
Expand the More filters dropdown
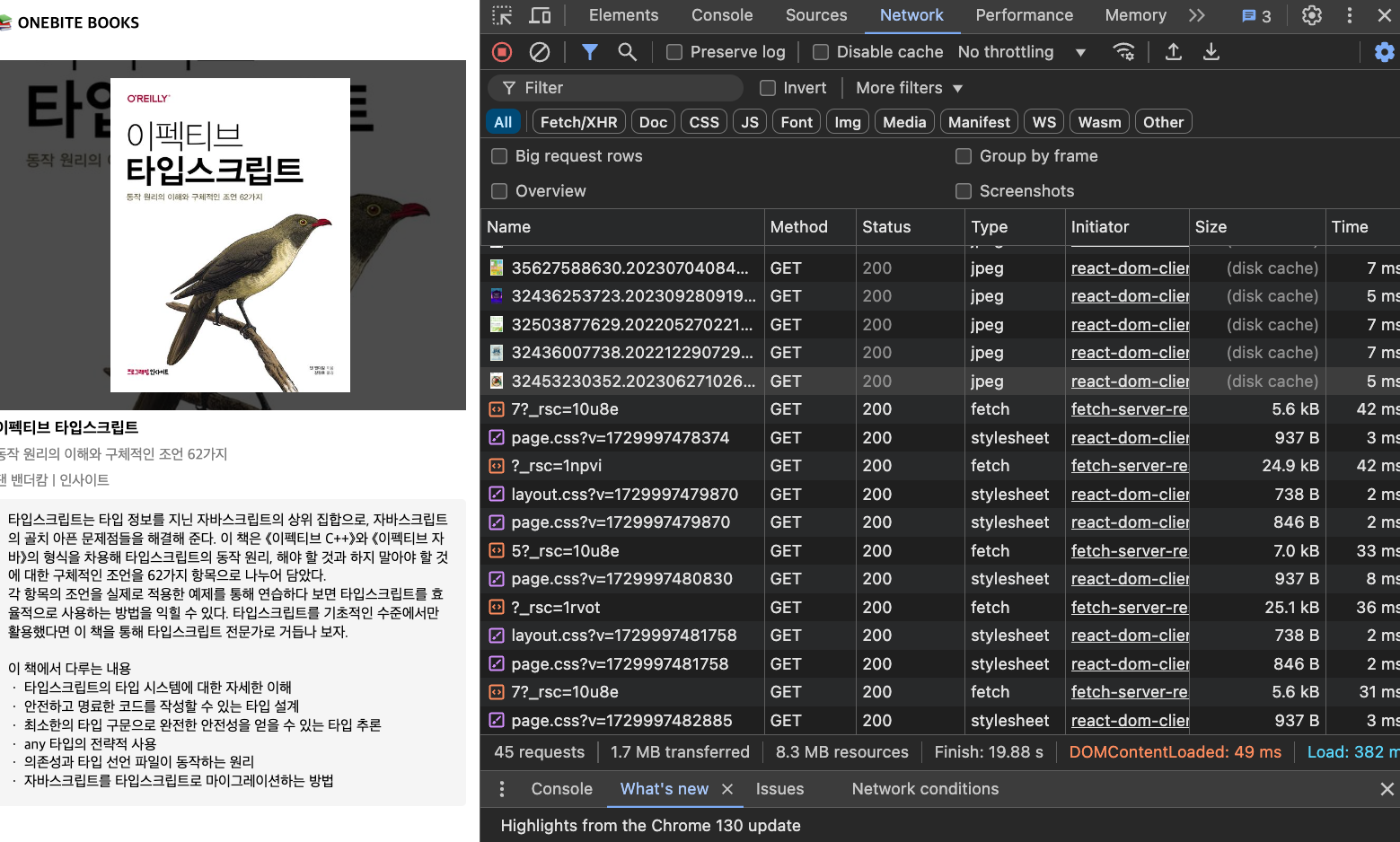point(909,88)
